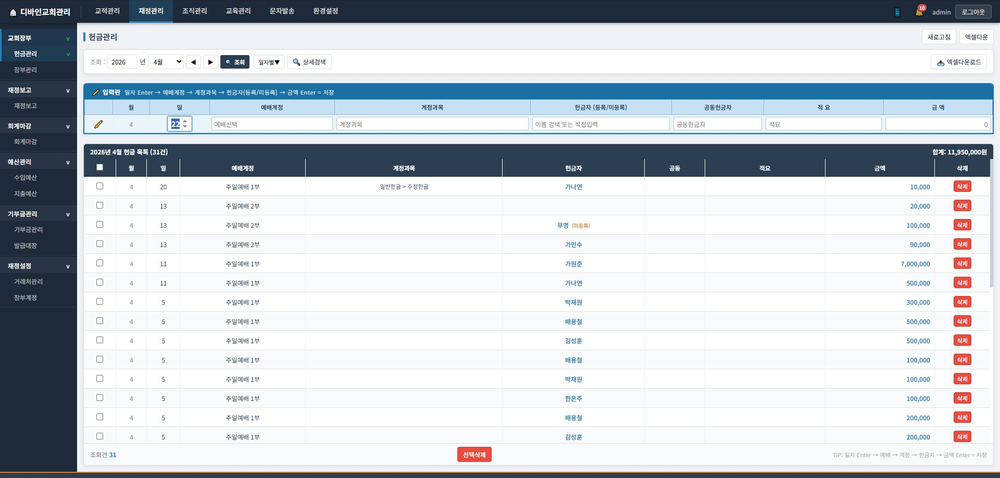Switch to the 조직관리 top menu
This screenshot has height=478, width=1000.
195,11
